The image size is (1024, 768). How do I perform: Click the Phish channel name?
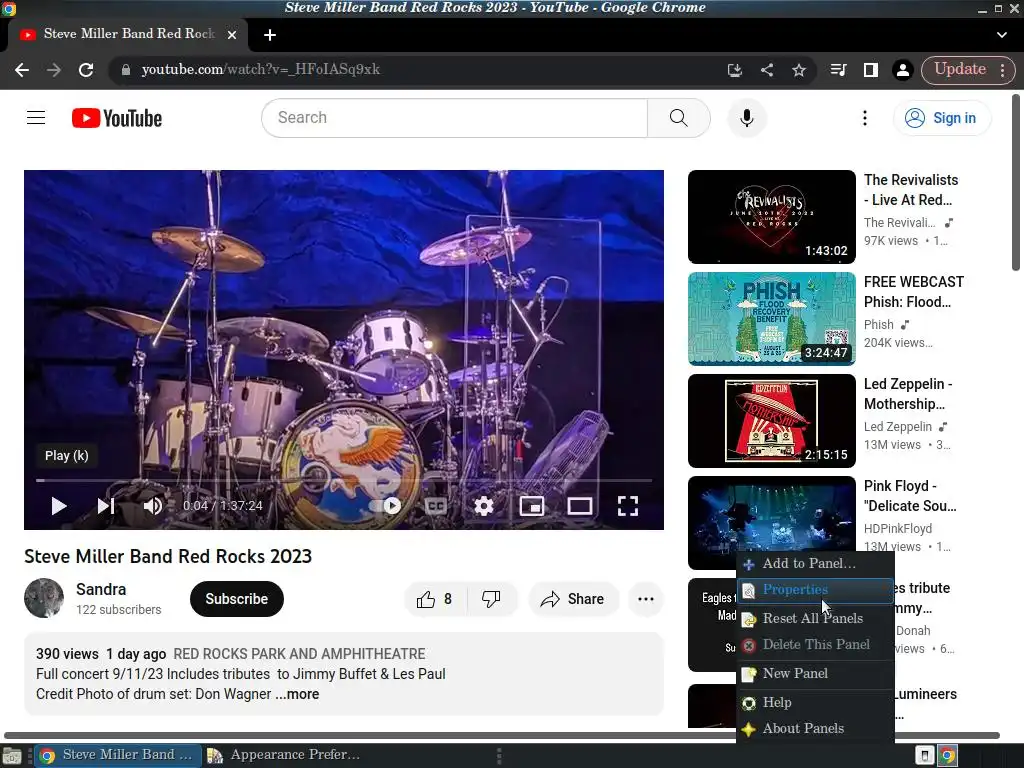click(x=878, y=325)
